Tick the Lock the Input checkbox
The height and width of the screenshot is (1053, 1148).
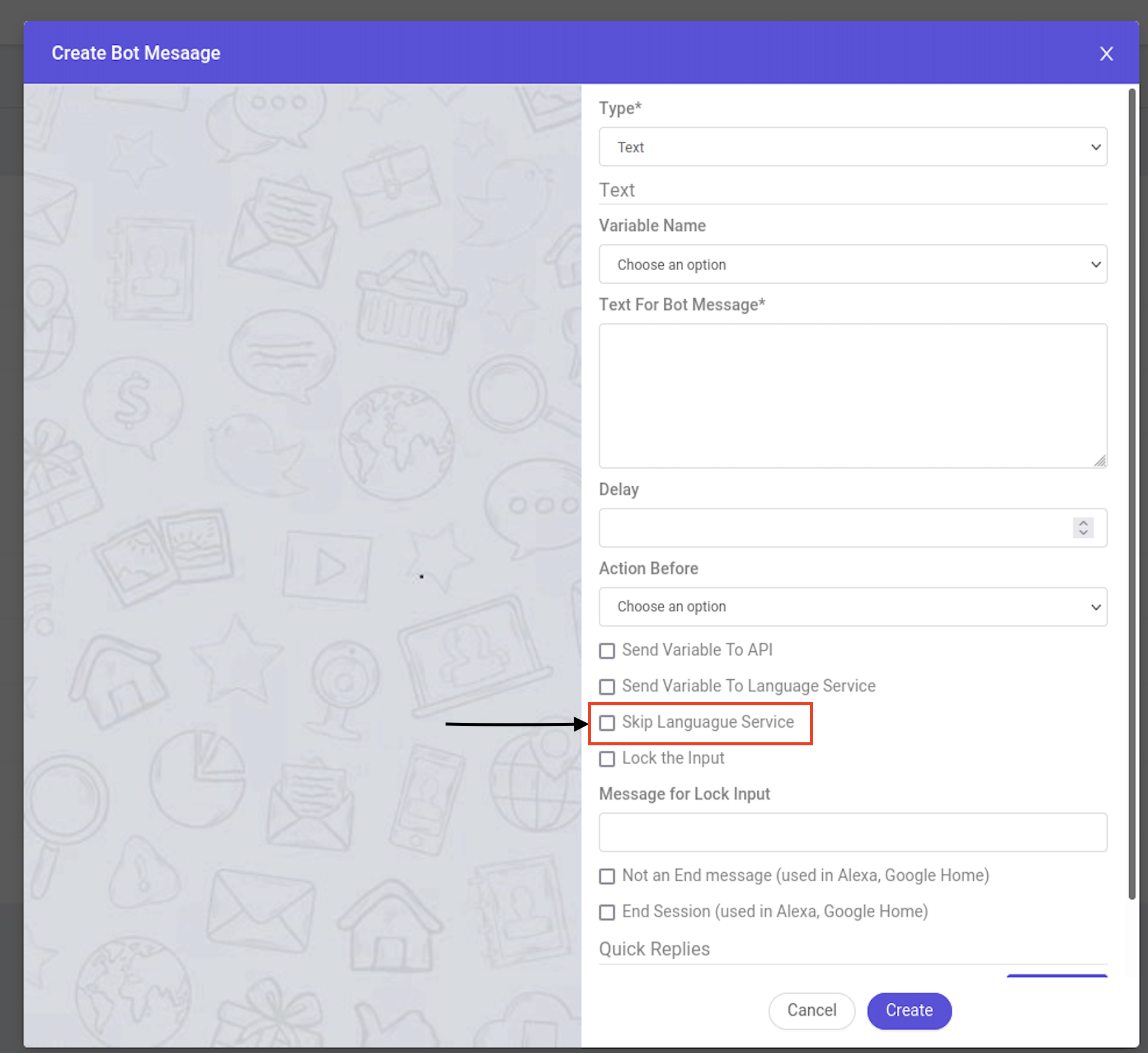coord(607,759)
